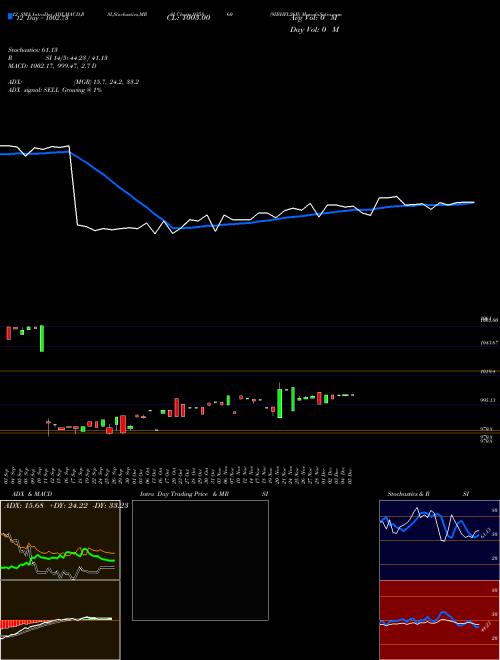Click the 995.13 price axis label
This screenshot has height=660, width=500.
coord(489,400)
